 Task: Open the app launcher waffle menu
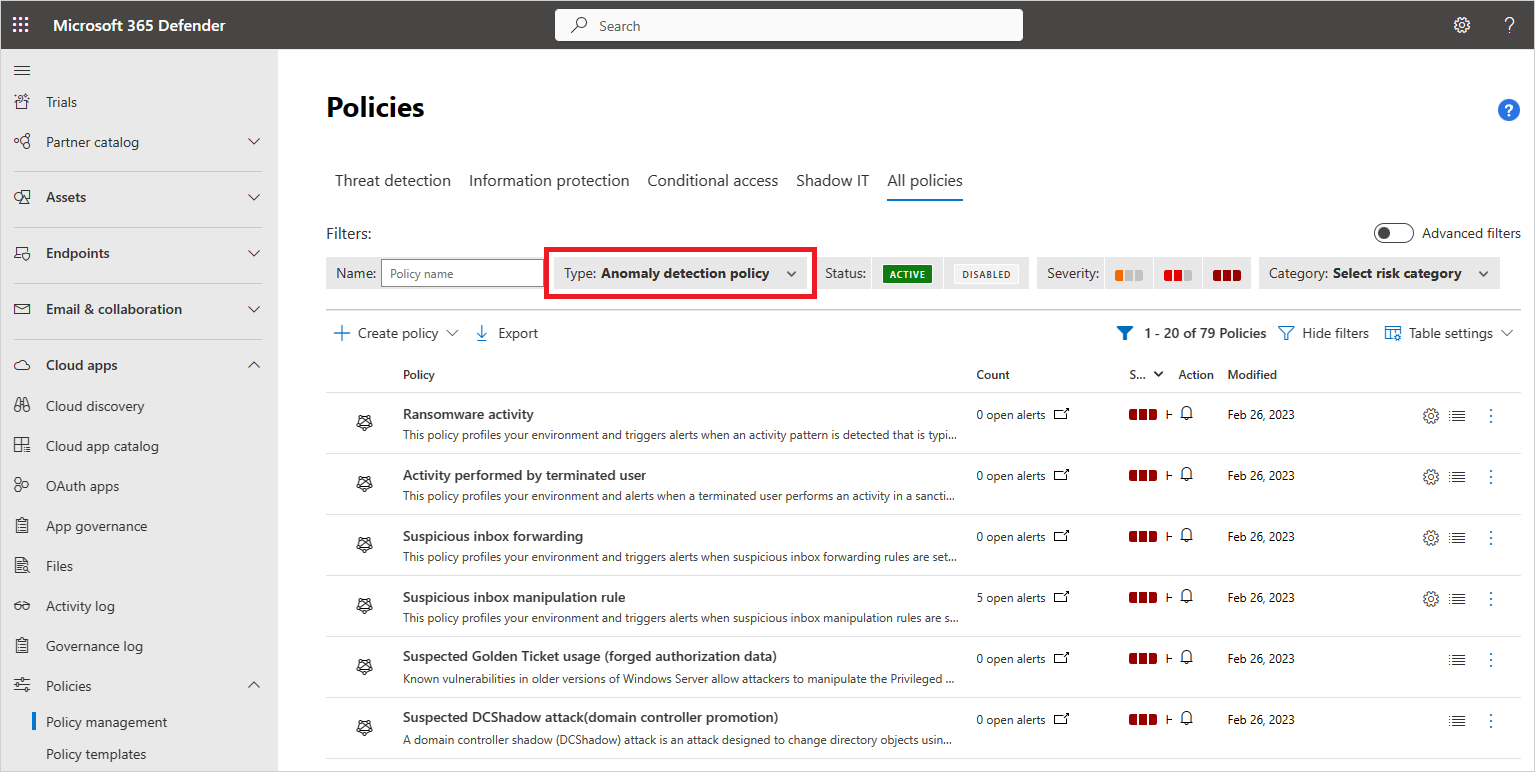click(20, 25)
